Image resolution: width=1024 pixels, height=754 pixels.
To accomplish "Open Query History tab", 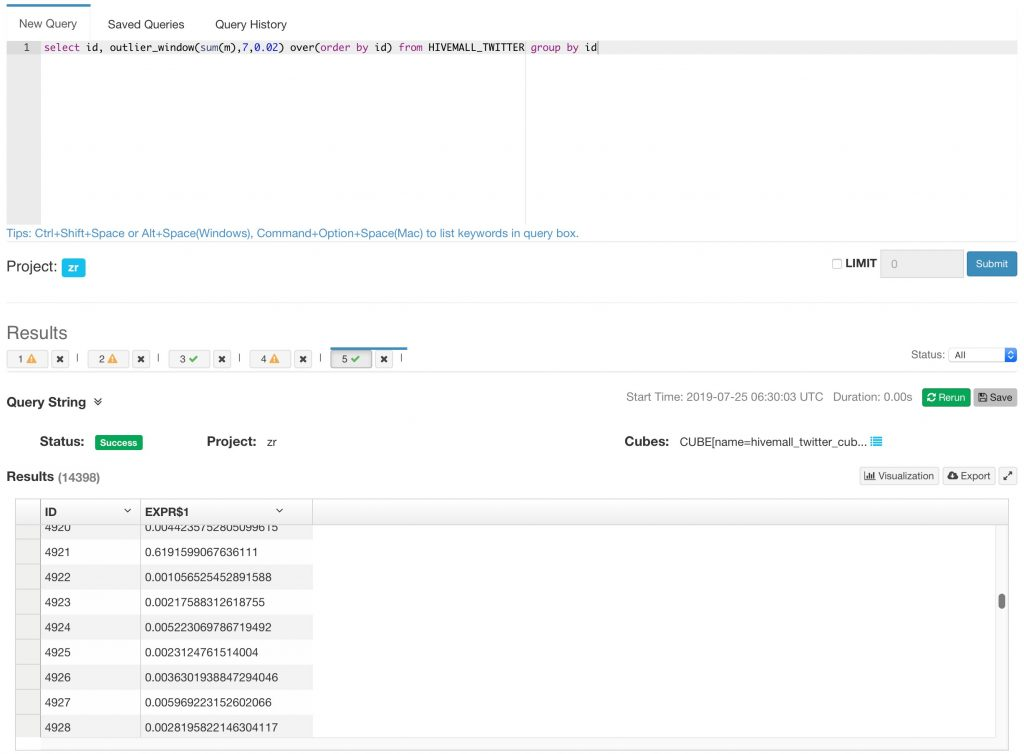I will coord(251,24).
